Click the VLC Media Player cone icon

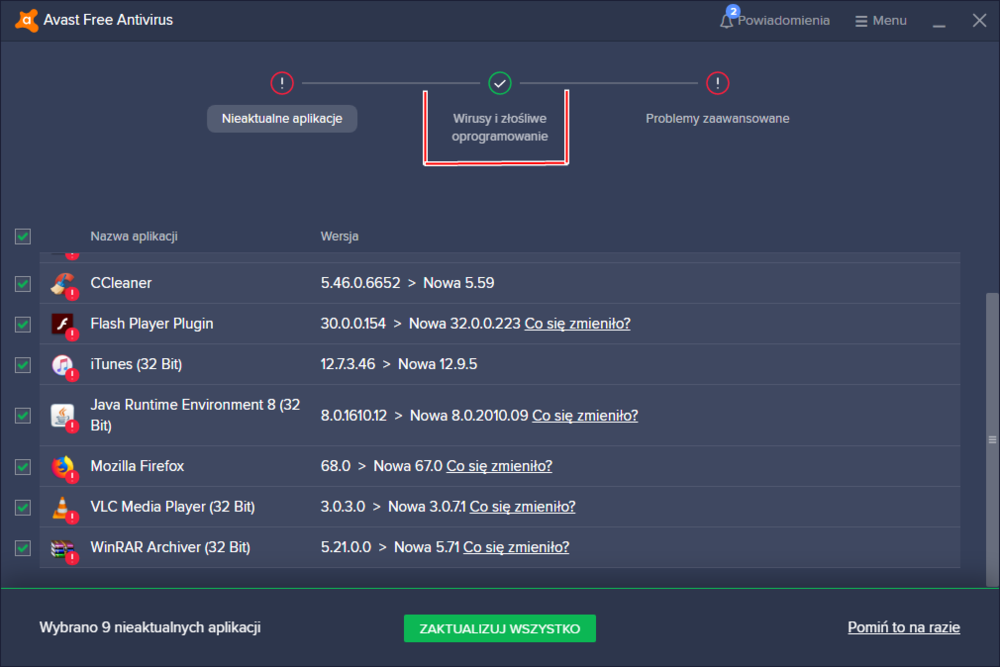tap(63, 508)
